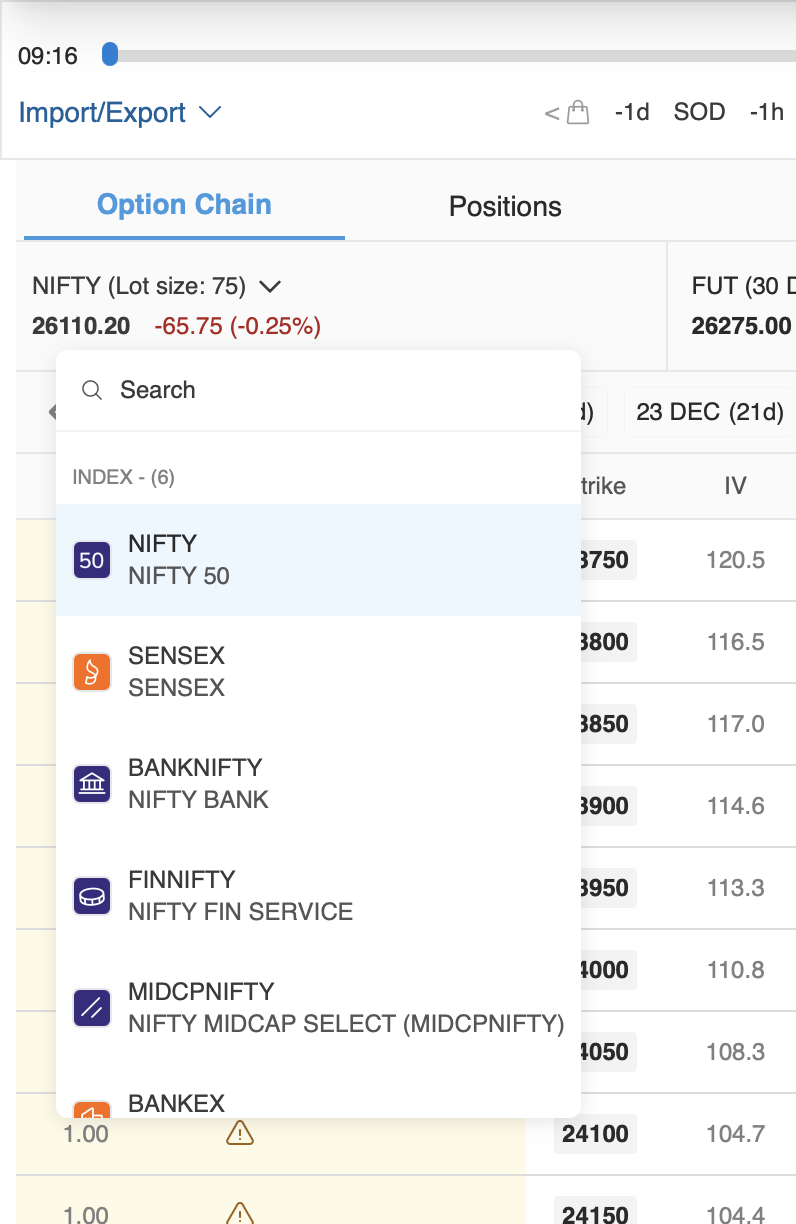Screen dimensions: 796x1224
Task: Jump back one day with -1d
Action: pyautogui.click(x=632, y=112)
